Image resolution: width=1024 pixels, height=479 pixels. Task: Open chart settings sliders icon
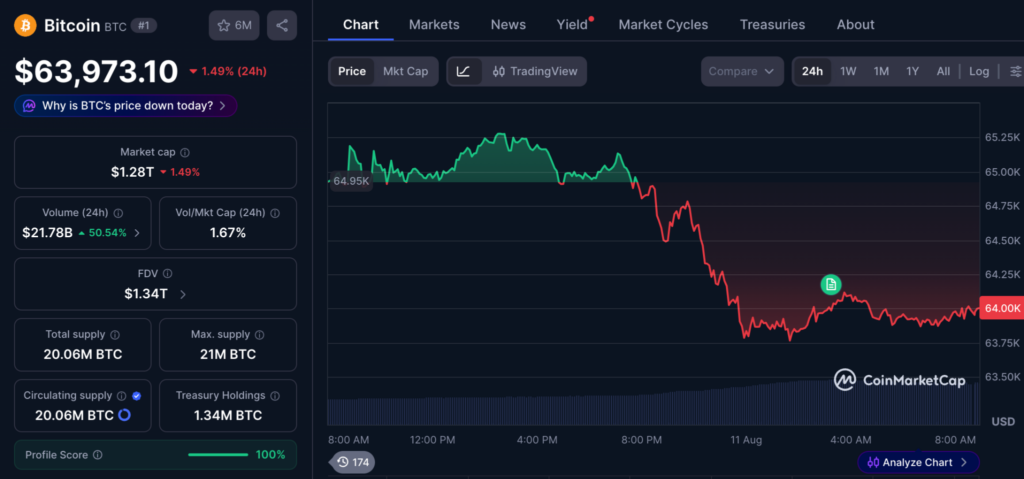1016,71
